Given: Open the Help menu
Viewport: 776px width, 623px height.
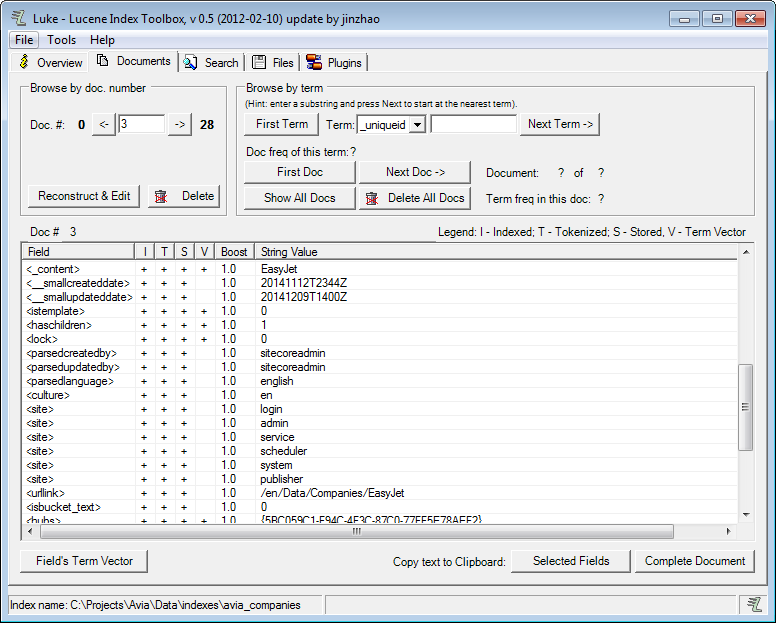Looking at the screenshot, I should click(102, 40).
